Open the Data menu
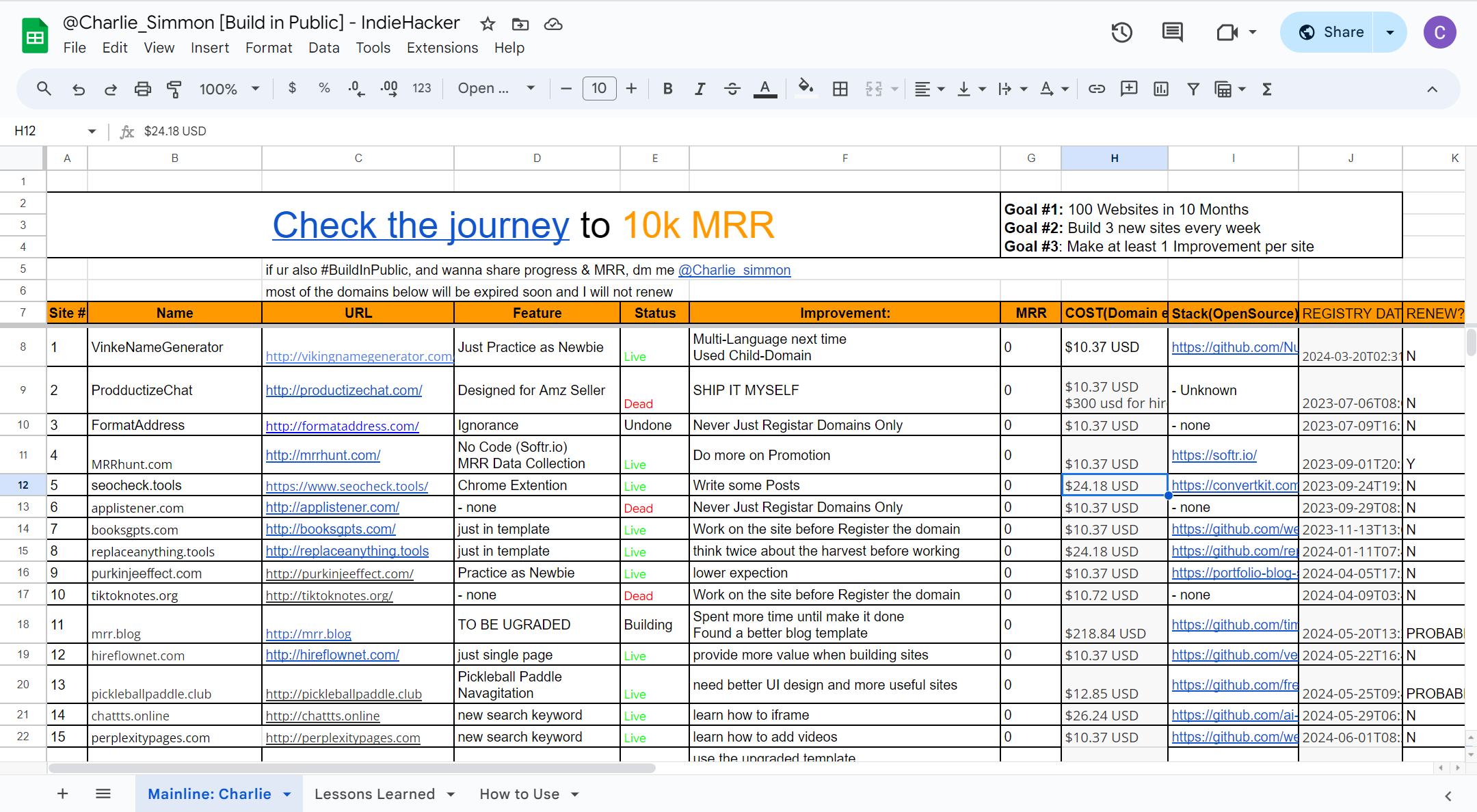The image size is (1477, 812). pyautogui.click(x=324, y=48)
